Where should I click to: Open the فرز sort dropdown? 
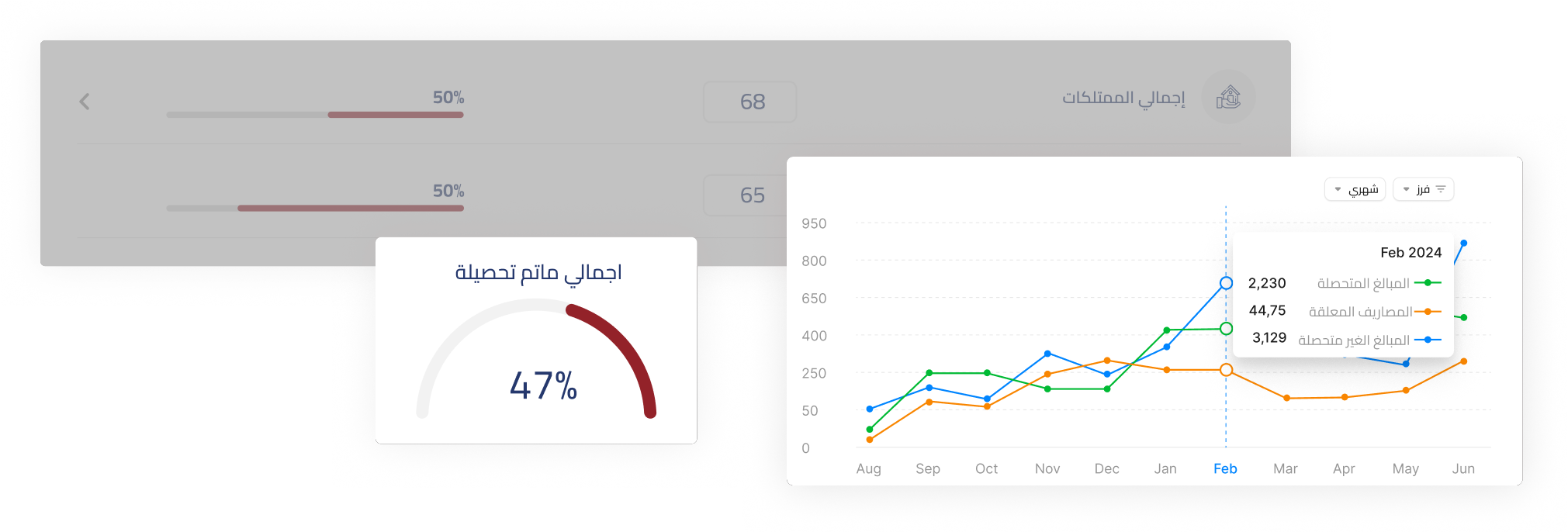1423,189
